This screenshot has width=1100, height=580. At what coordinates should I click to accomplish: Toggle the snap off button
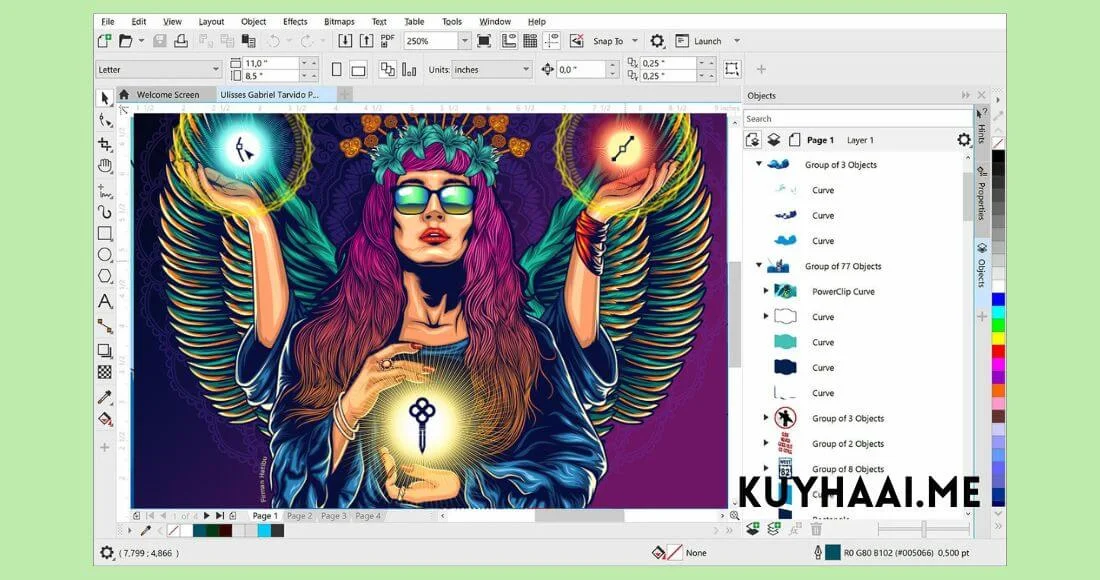coord(577,41)
